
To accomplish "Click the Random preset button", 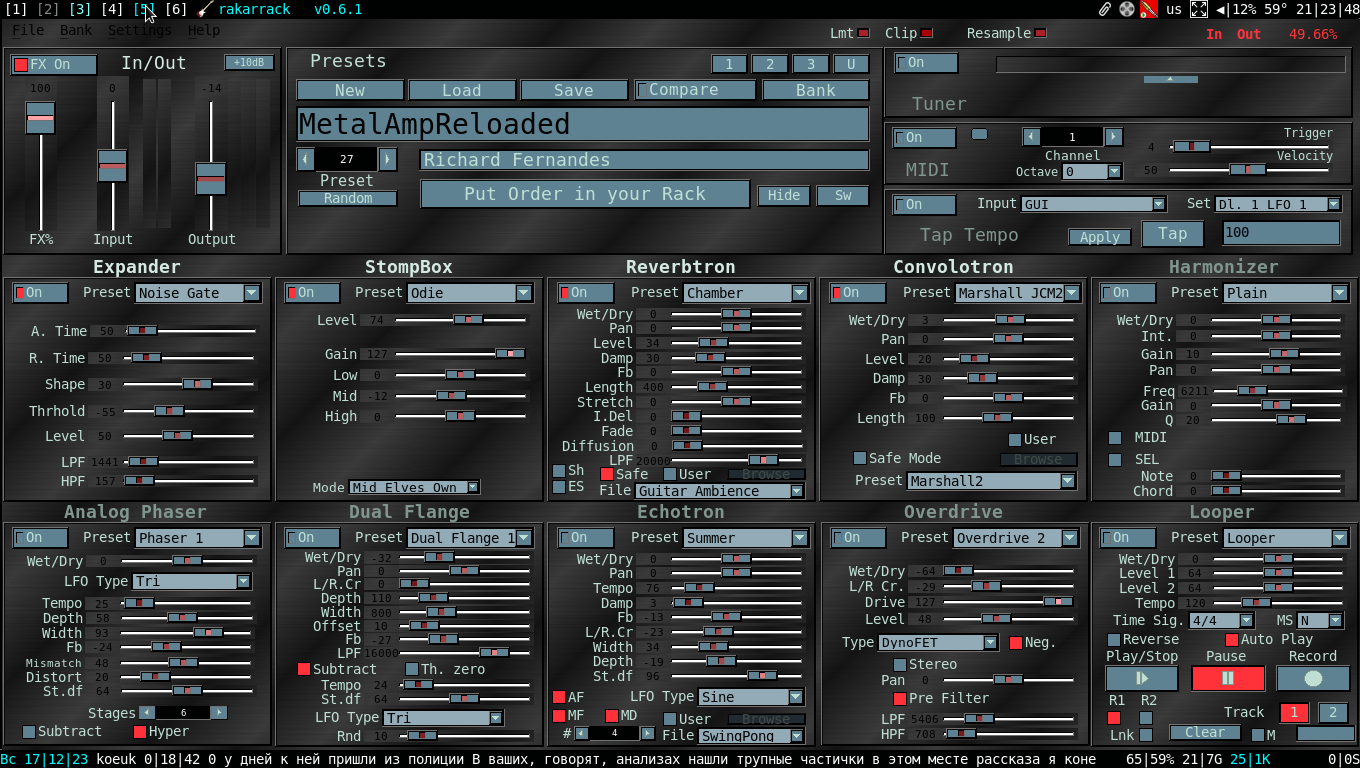I will click(x=348, y=198).
